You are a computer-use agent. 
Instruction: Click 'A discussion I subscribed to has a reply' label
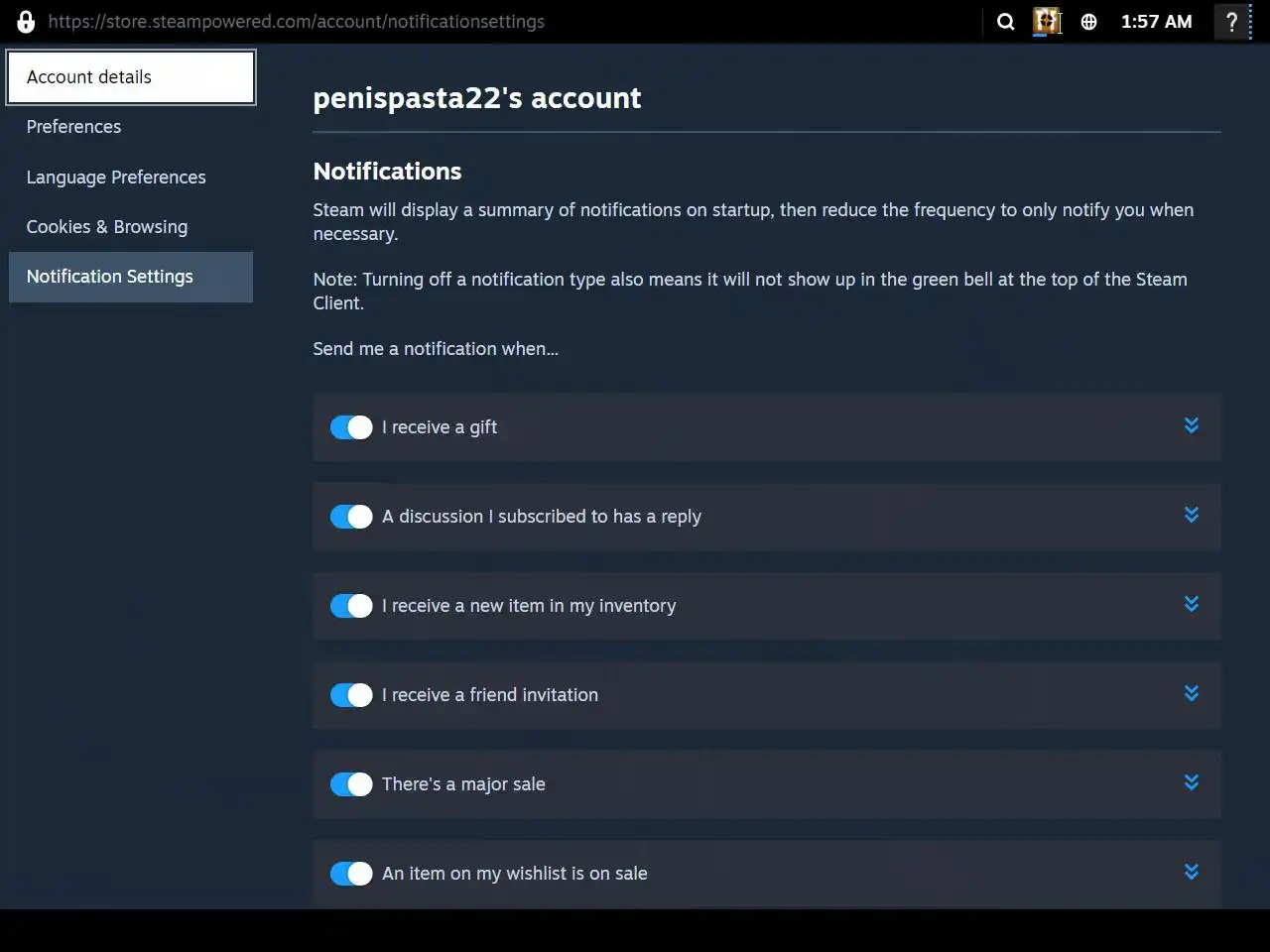[x=542, y=517]
